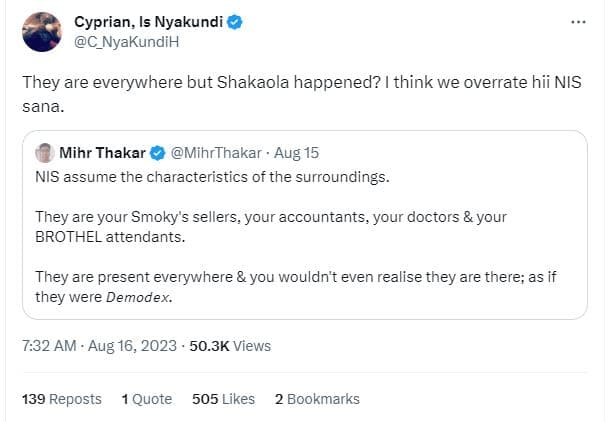Open the Cyprian, Is Nyakundi display name

click(x=144, y=22)
